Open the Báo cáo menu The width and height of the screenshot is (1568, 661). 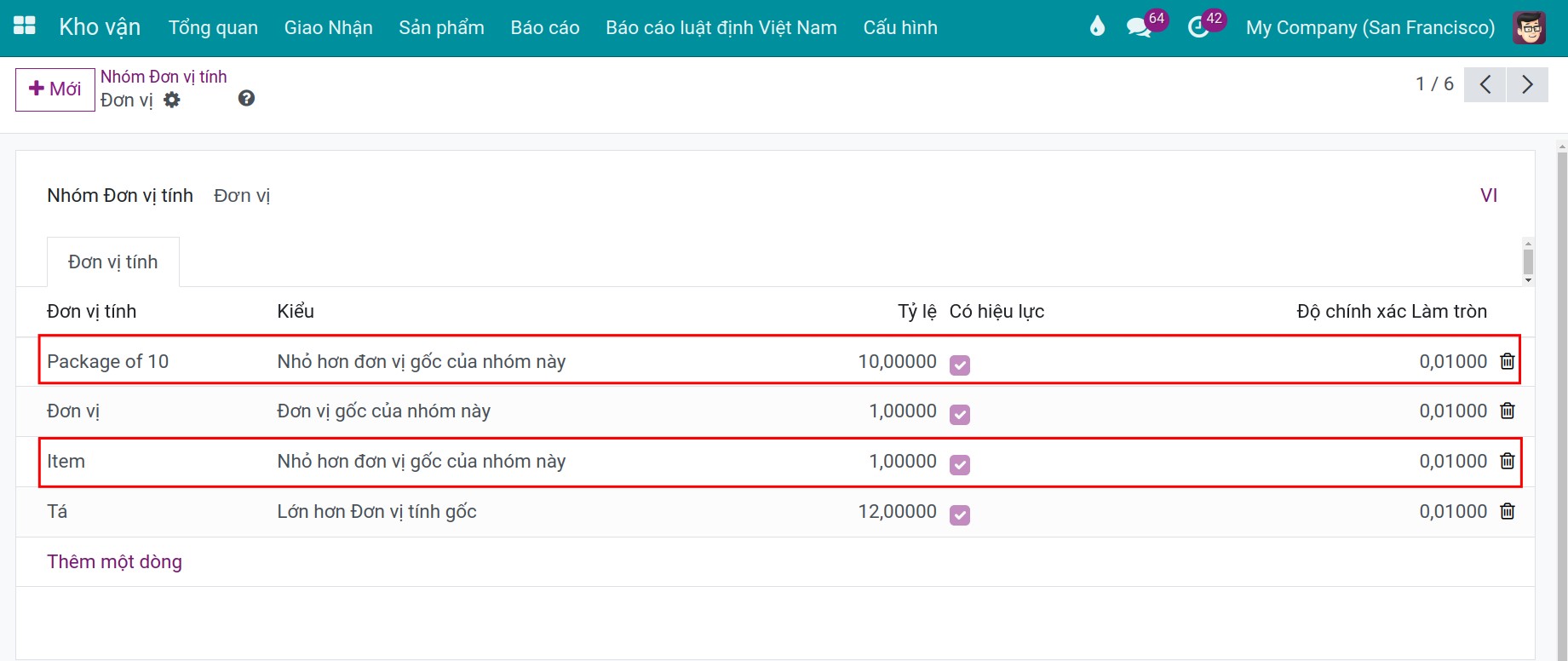545,27
